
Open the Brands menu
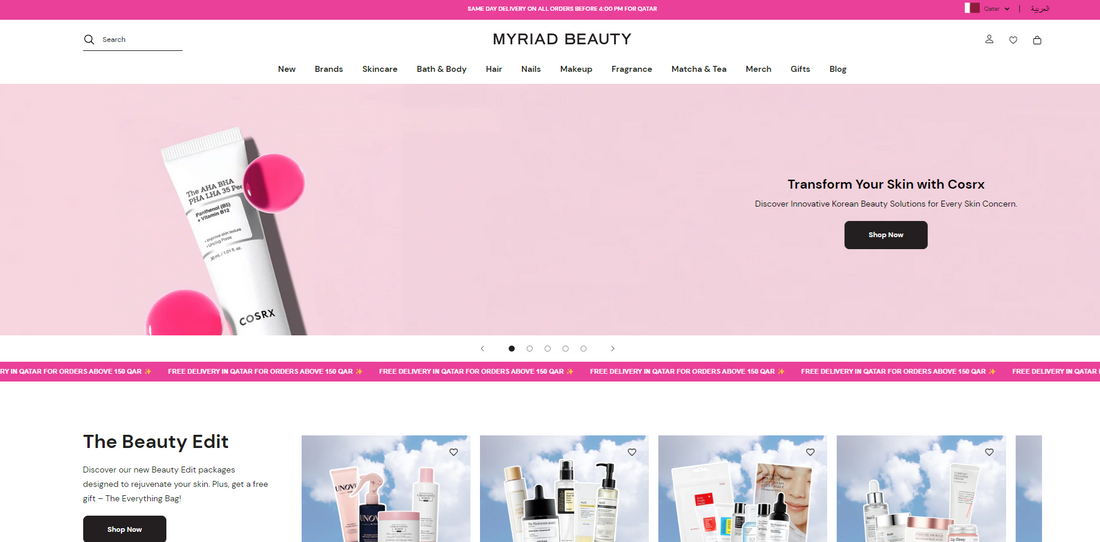328,69
